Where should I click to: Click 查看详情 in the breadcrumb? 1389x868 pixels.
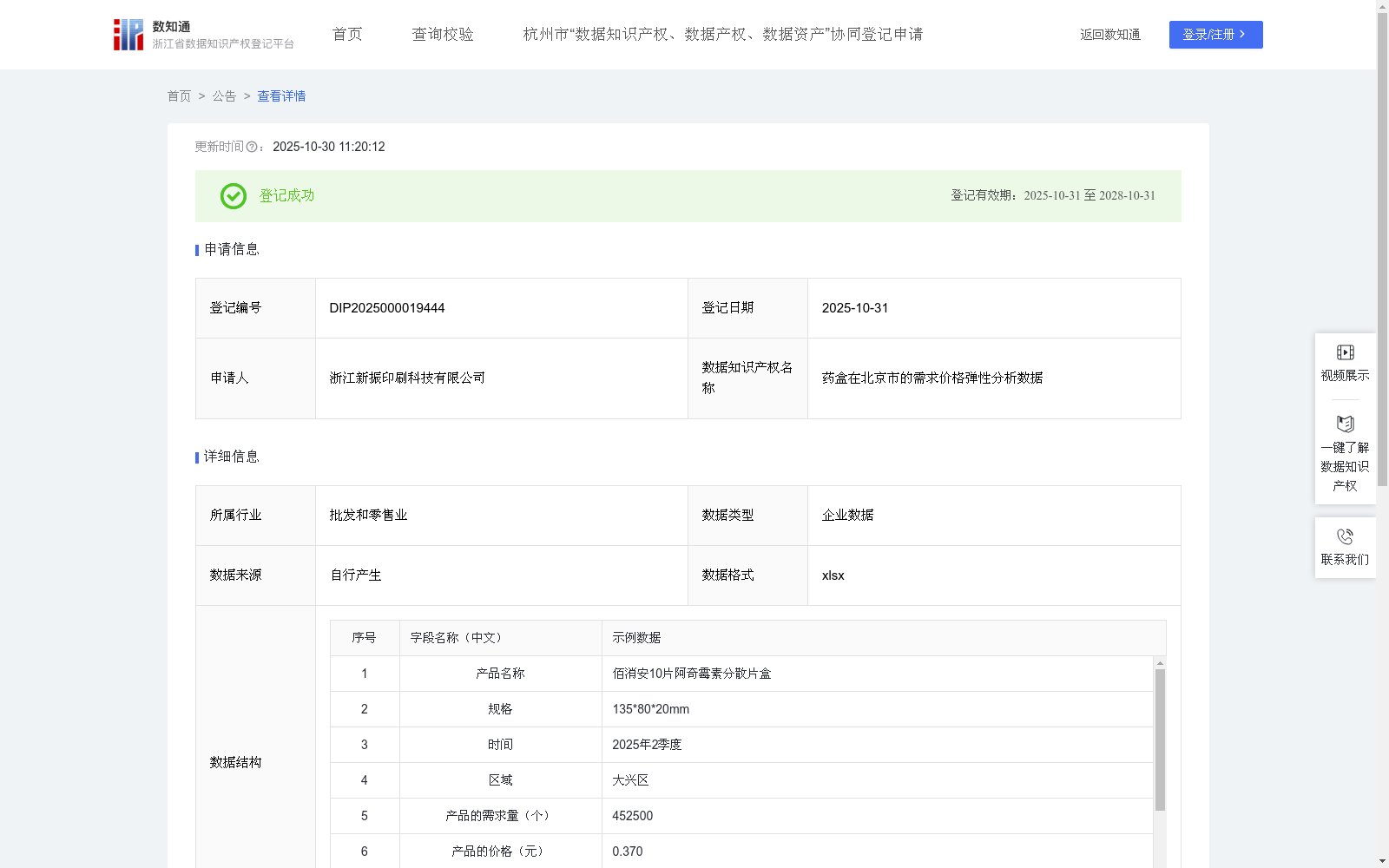click(x=281, y=96)
